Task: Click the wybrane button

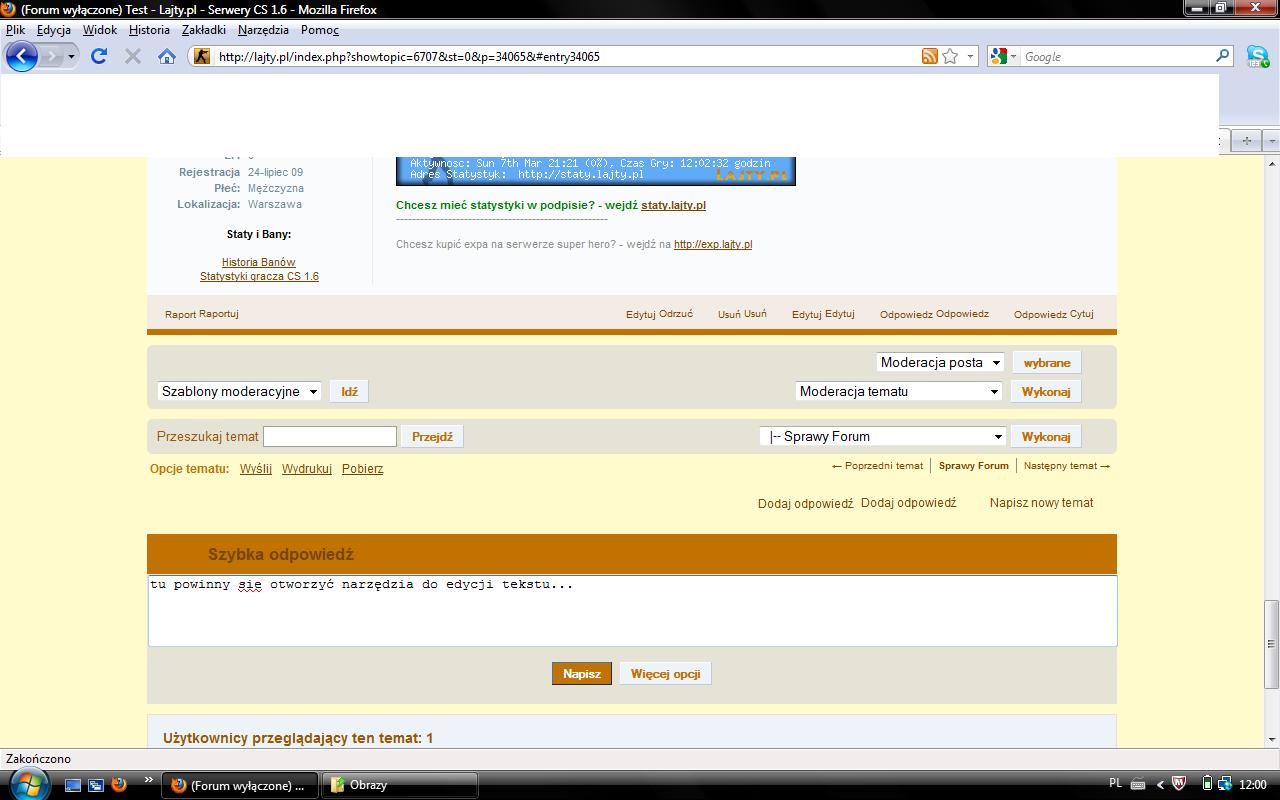Action: point(1047,362)
